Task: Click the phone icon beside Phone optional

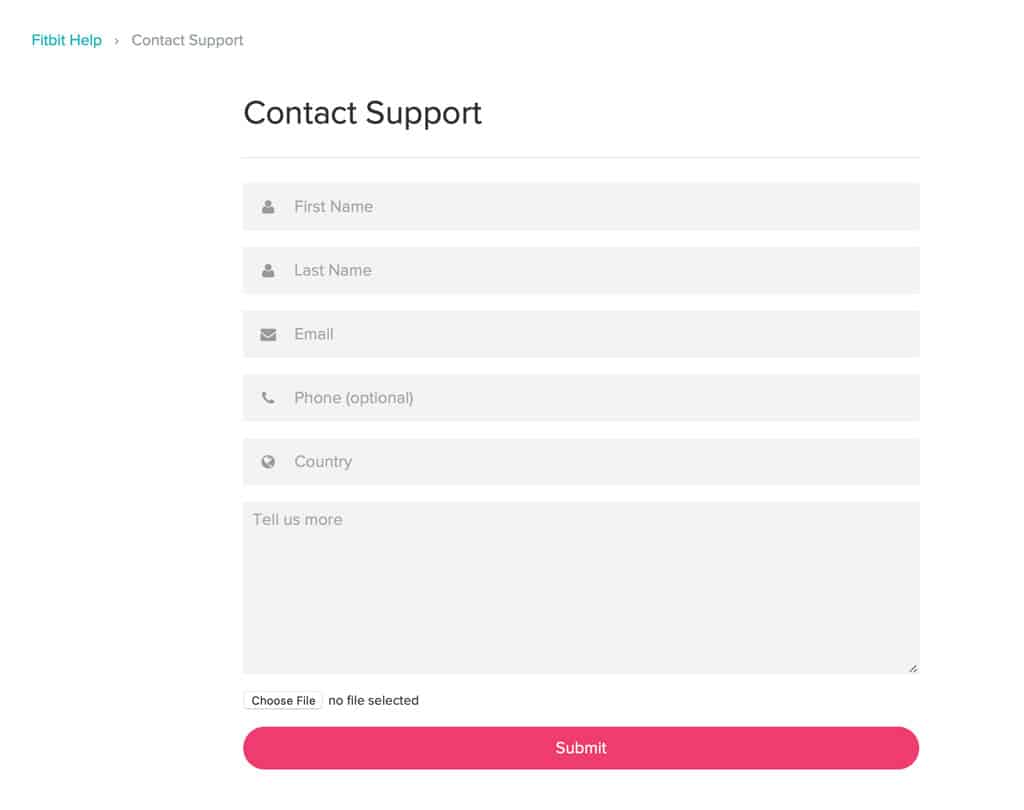Action: click(267, 397)
